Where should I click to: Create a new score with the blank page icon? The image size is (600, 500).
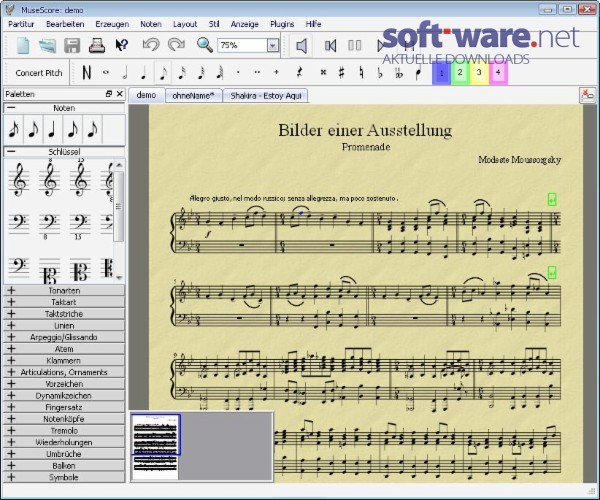tap(23, 46)
